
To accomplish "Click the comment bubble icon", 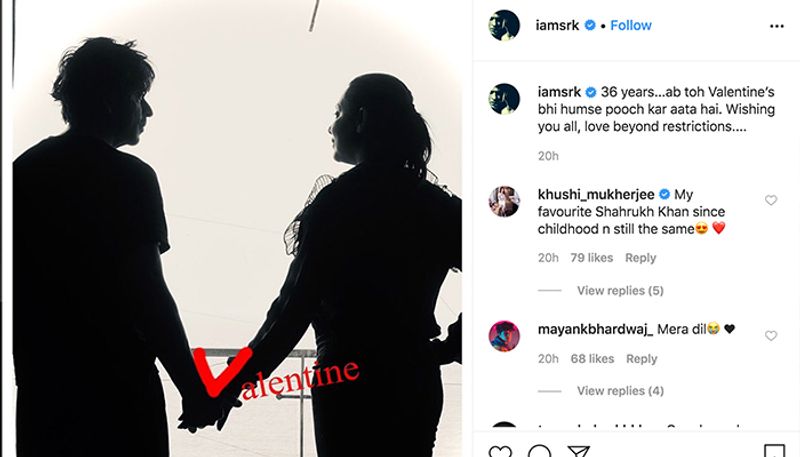I will pos(539,451).
